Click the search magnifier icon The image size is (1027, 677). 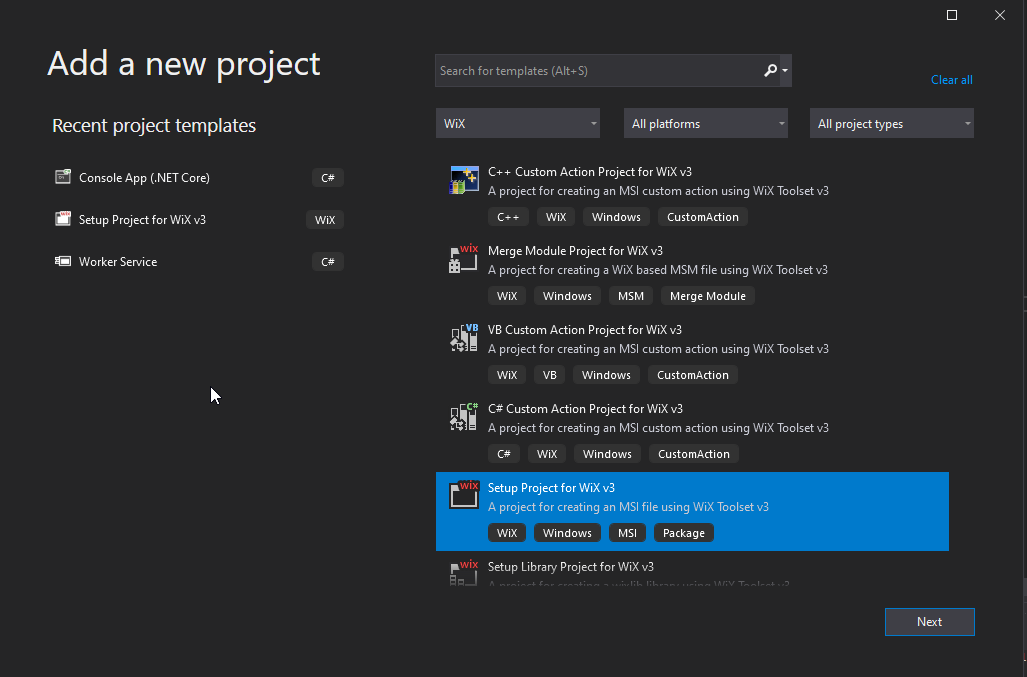click(x=770, y=71)
